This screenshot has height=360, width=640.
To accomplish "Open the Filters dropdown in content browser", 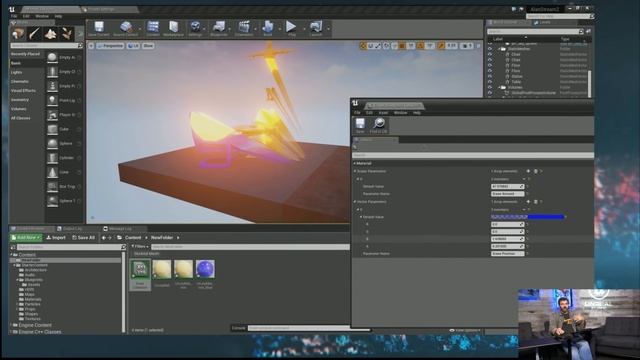I will (140, 247).
